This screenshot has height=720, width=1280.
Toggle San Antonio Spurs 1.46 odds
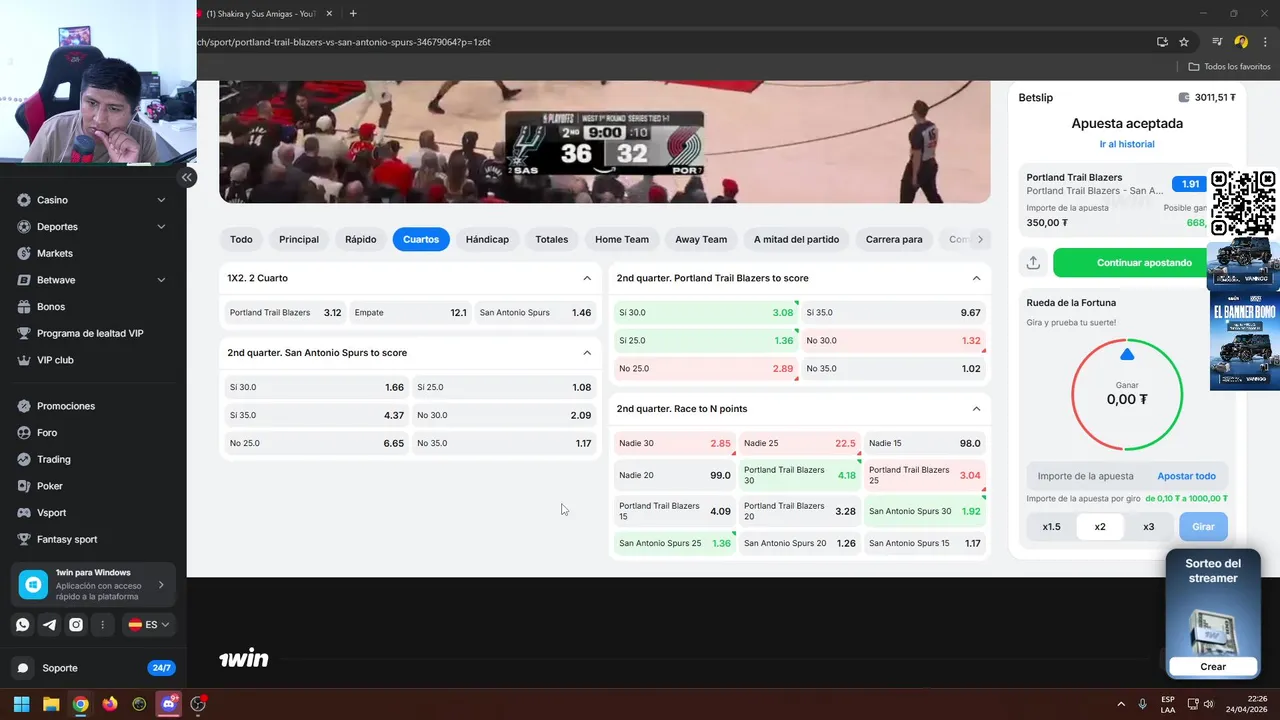pyautogui.click(x=535, y=313)
